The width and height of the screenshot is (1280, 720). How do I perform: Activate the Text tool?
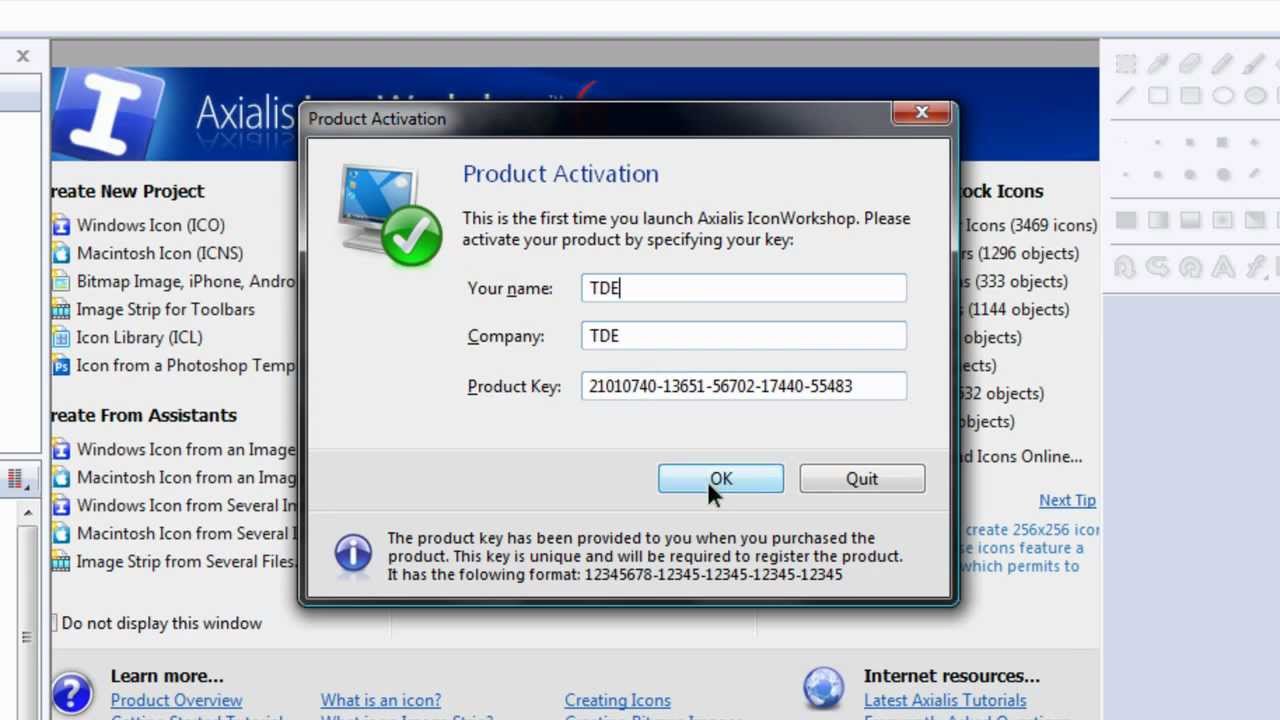point(1222,267)
